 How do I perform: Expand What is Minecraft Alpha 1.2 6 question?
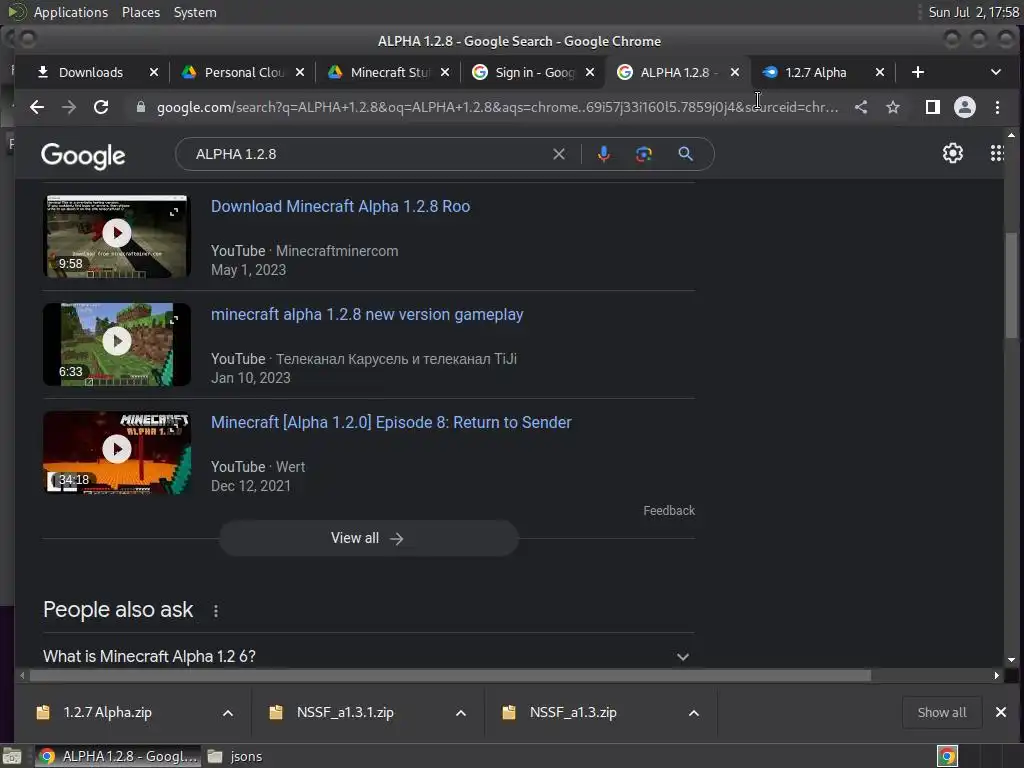coord(368,656)
